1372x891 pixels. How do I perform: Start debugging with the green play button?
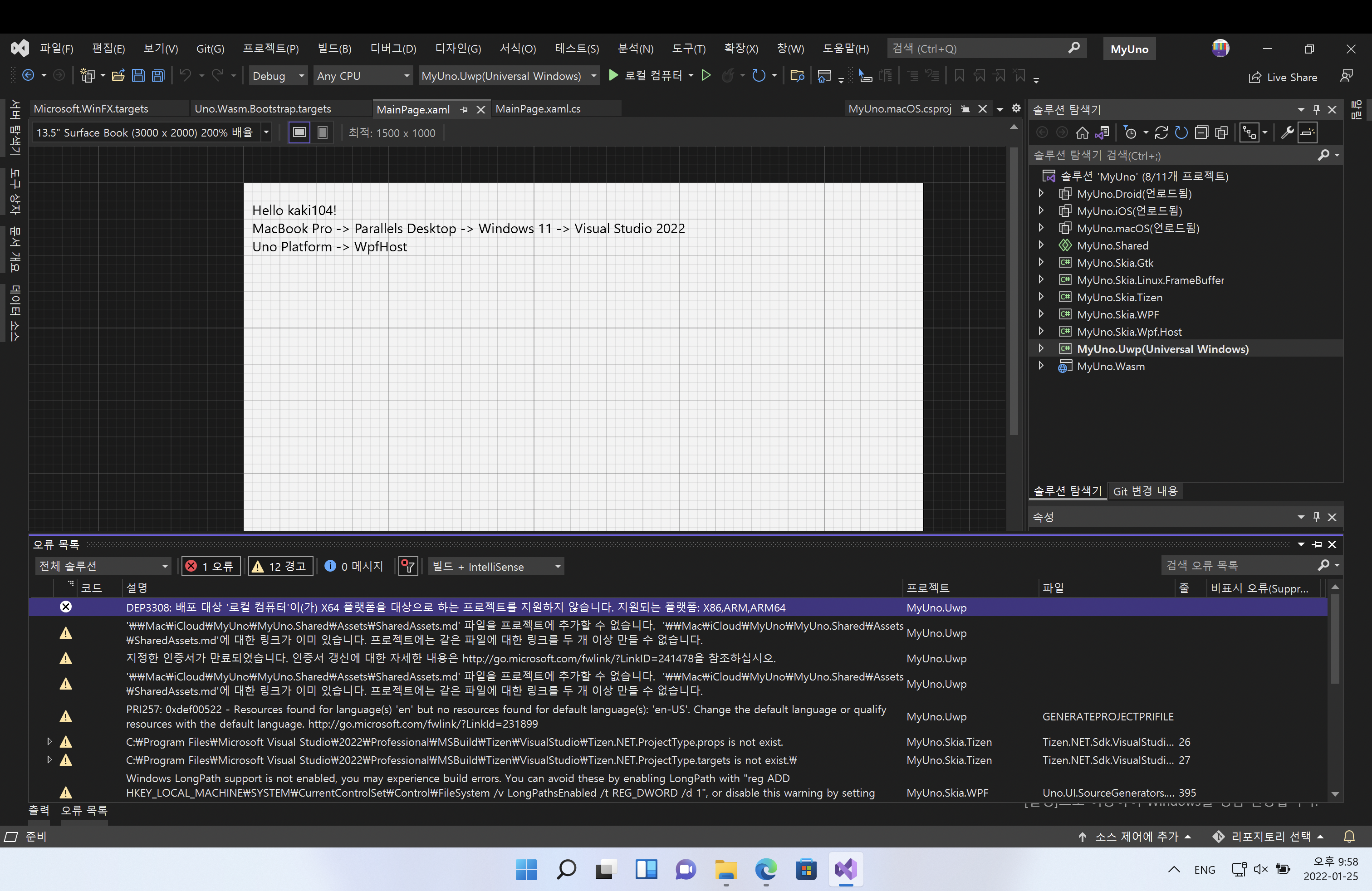pyautogui.click(x=613, y=75)
